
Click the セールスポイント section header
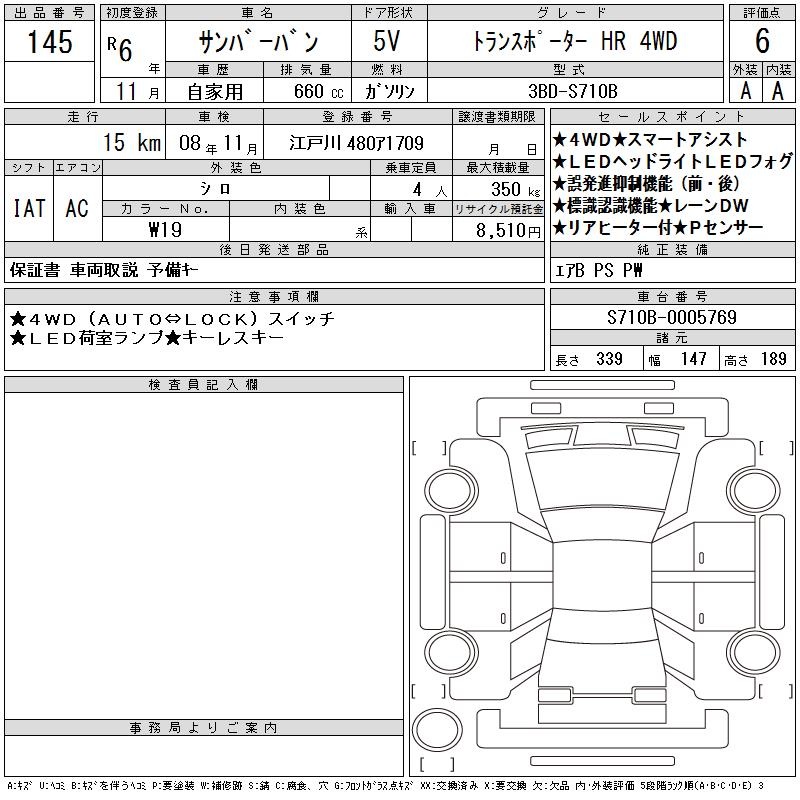pyautogui.click(x=672, y=116)
